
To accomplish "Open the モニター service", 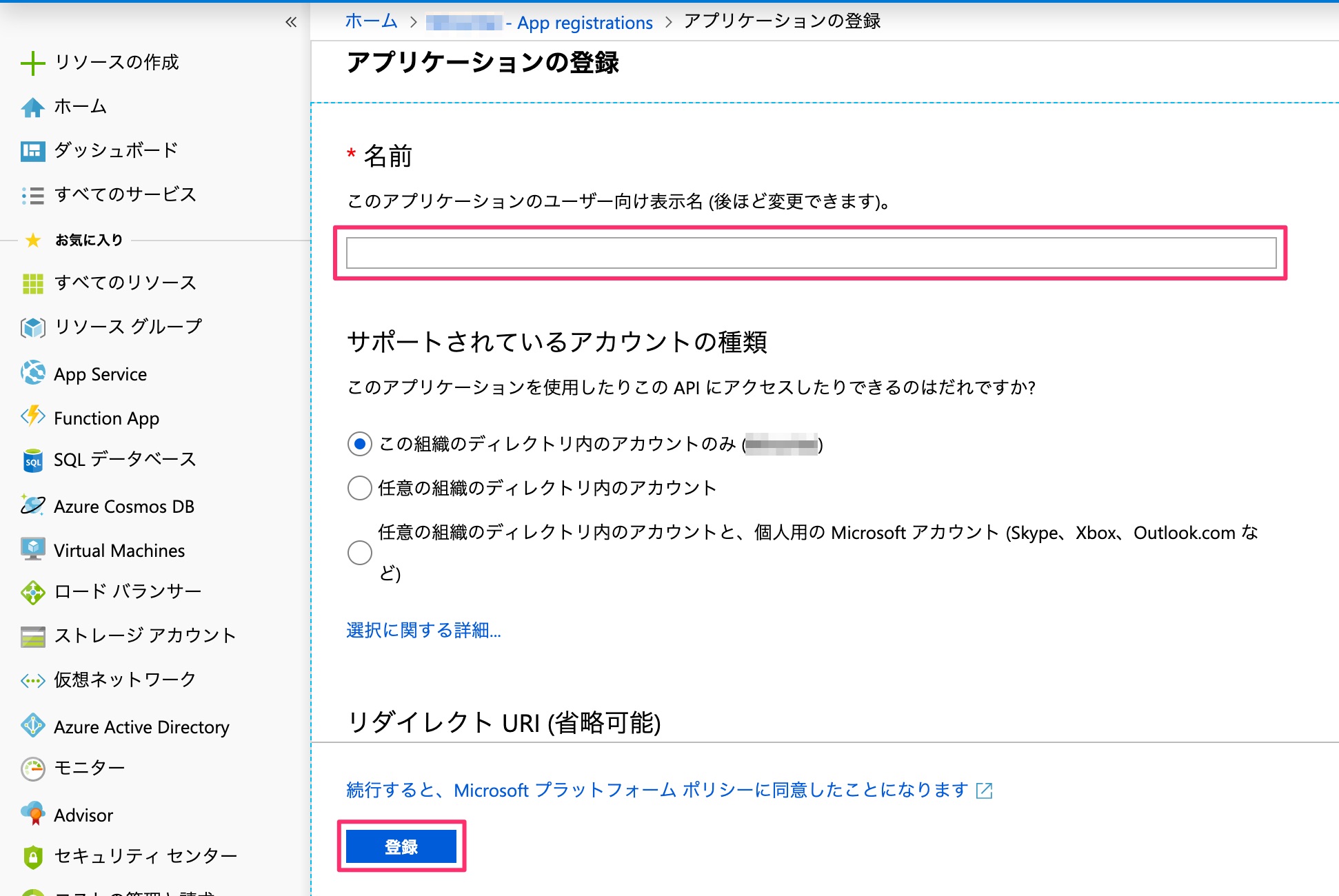I will pyautogui.click(x=89, y=768).
